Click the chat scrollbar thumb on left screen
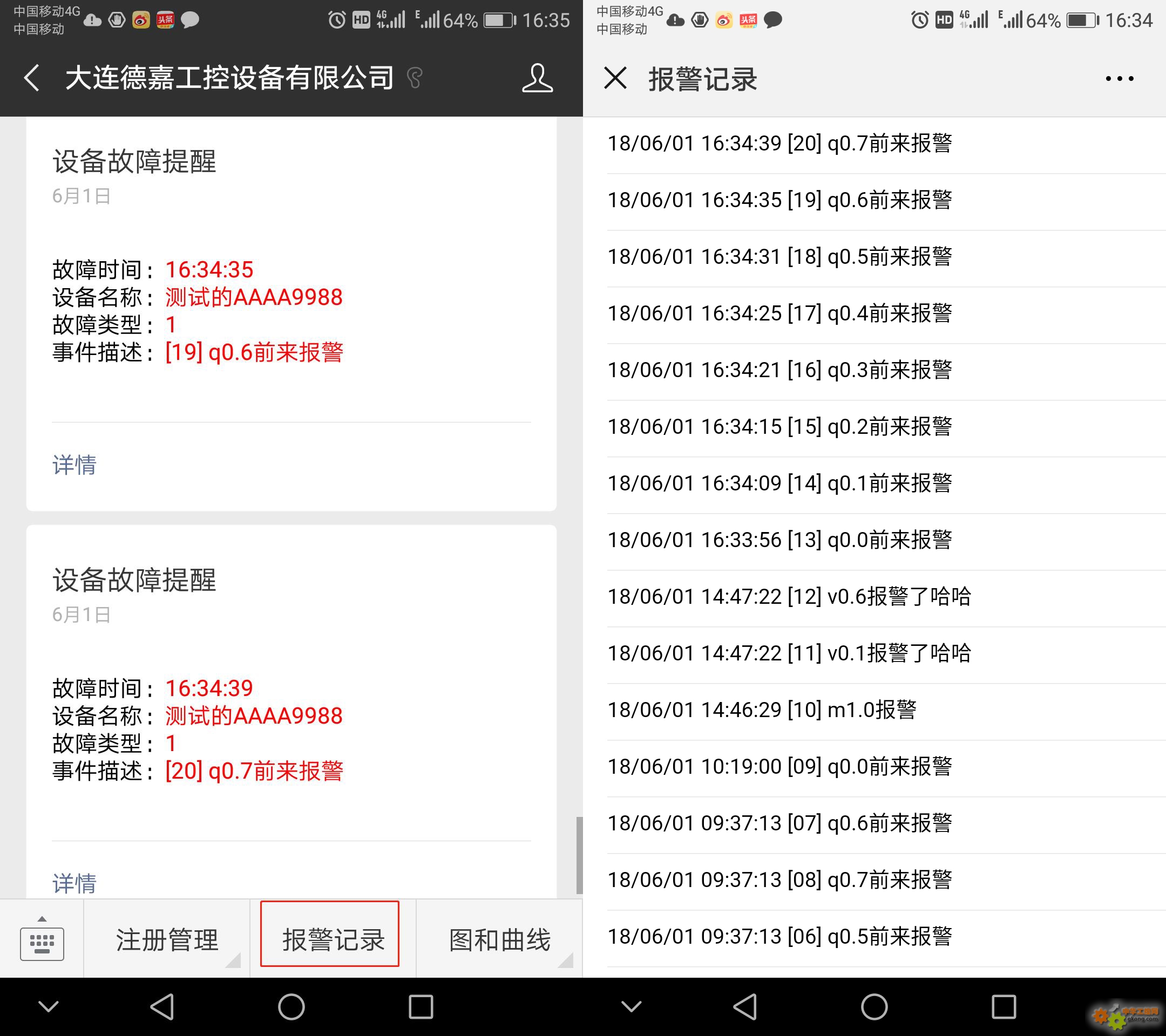 (579, 855)
